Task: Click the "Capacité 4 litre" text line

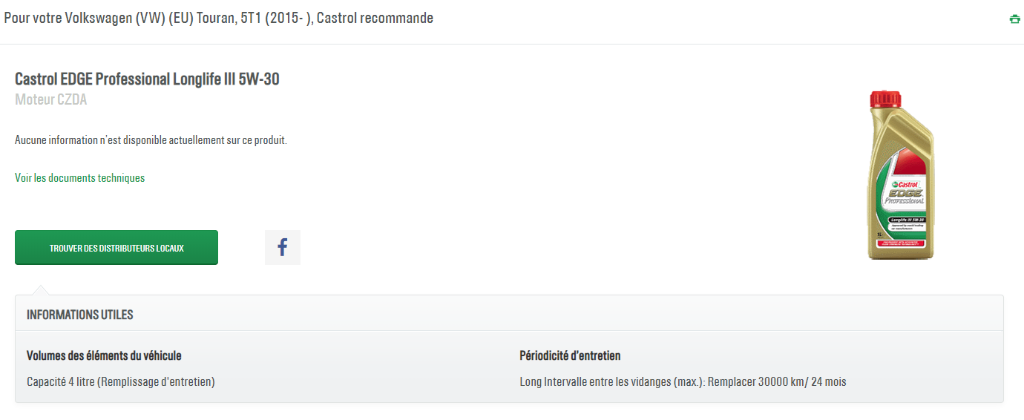Action: click(121, 381)
